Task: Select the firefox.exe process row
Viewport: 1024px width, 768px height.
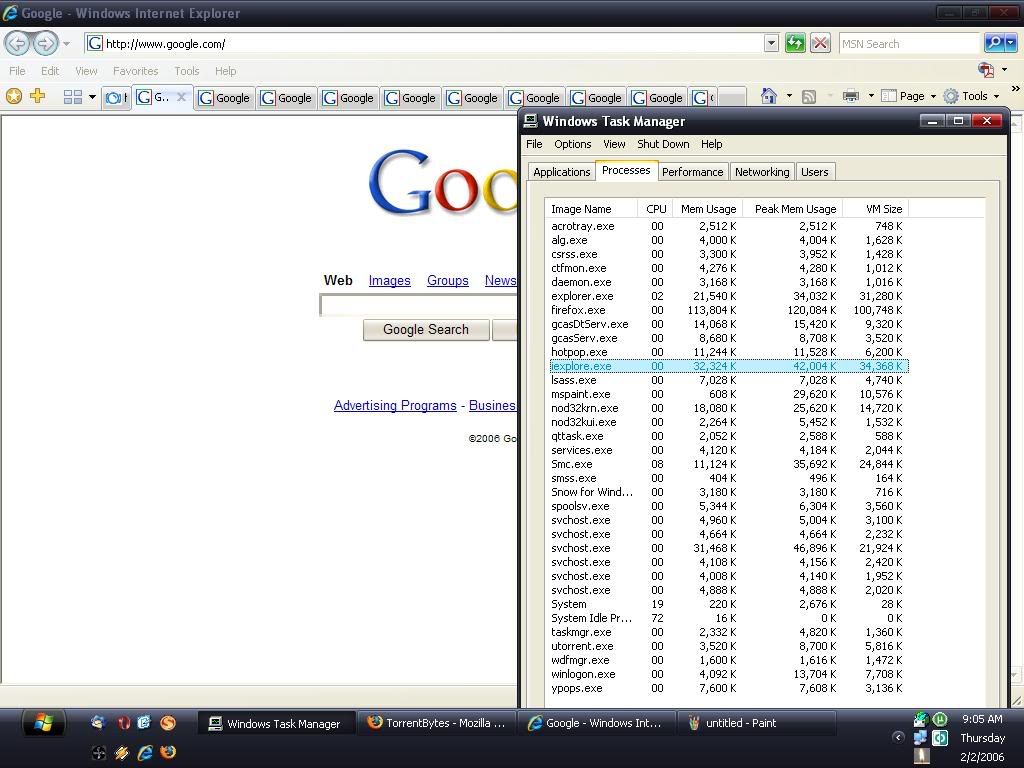Action: coord(578,310)
